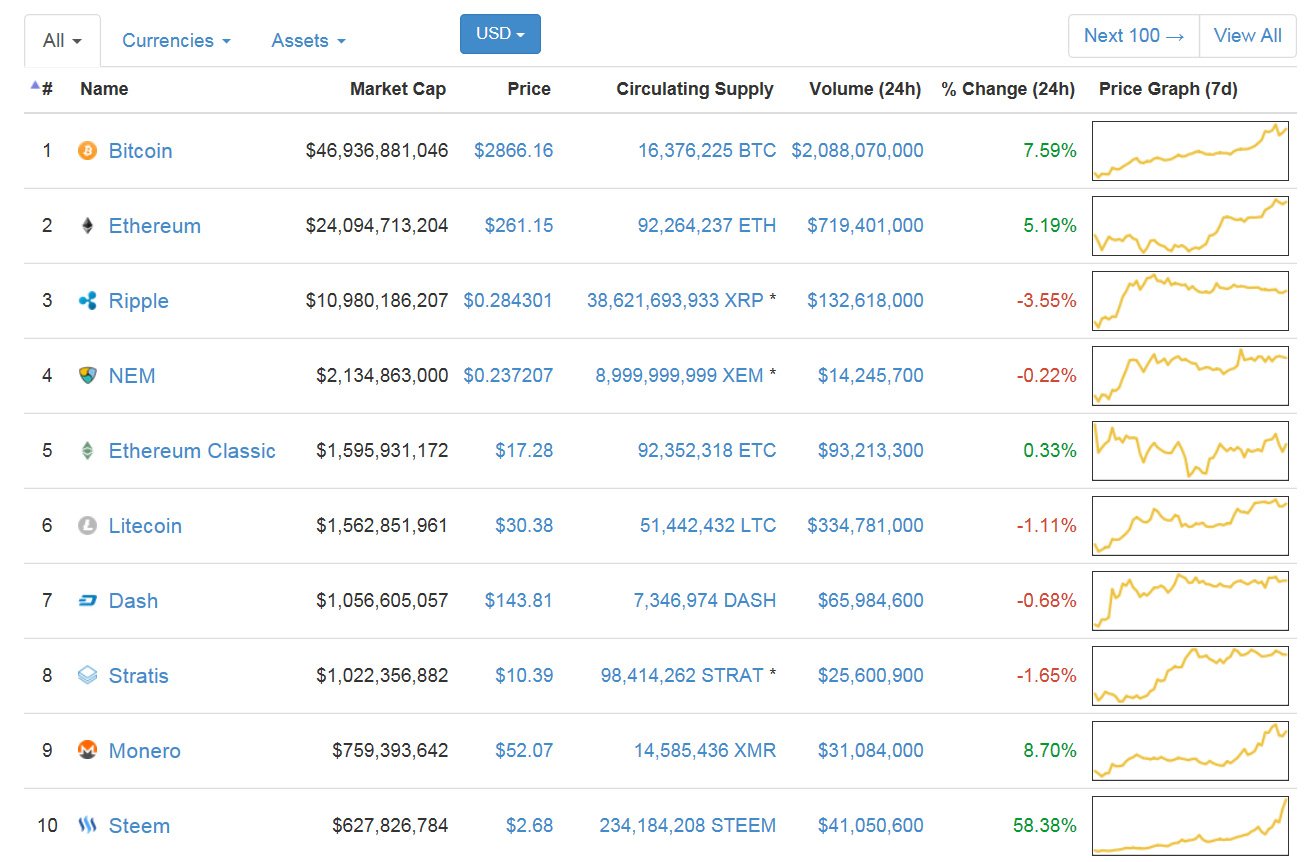This screenshot has width=1313, height=862.
Task: Click Bitcoin market cap $46,936,881,046
Action: tap(377, 151)
